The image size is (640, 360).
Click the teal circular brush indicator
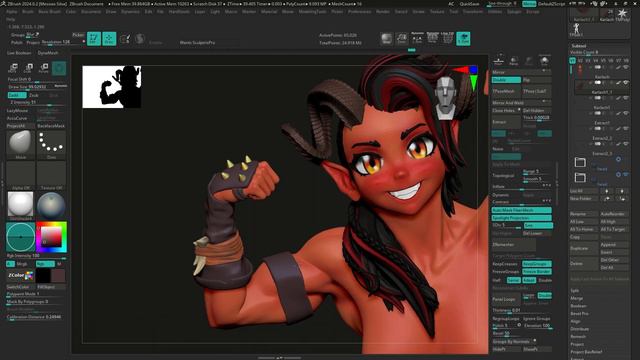[20, 237]
